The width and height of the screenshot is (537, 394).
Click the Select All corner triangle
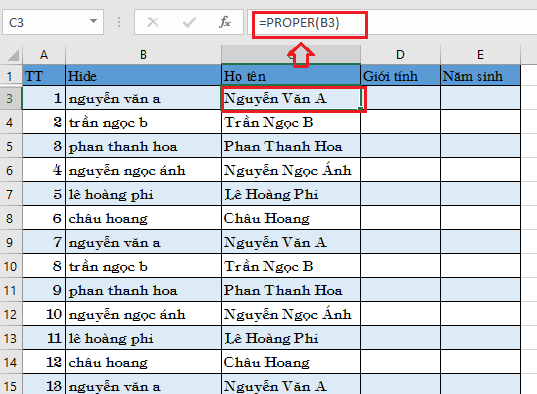pos(13,55)
